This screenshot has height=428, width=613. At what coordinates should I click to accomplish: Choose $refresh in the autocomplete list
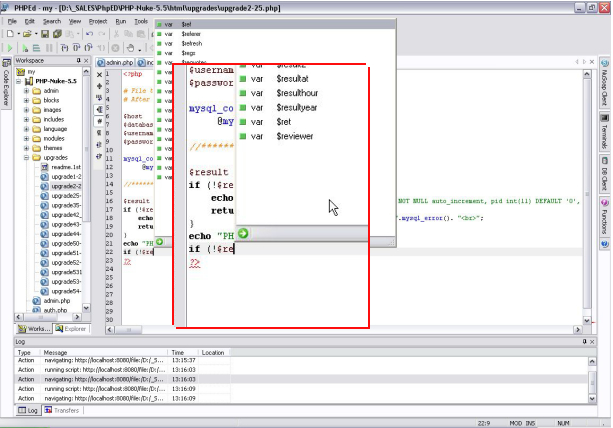[x=276, y=43]
